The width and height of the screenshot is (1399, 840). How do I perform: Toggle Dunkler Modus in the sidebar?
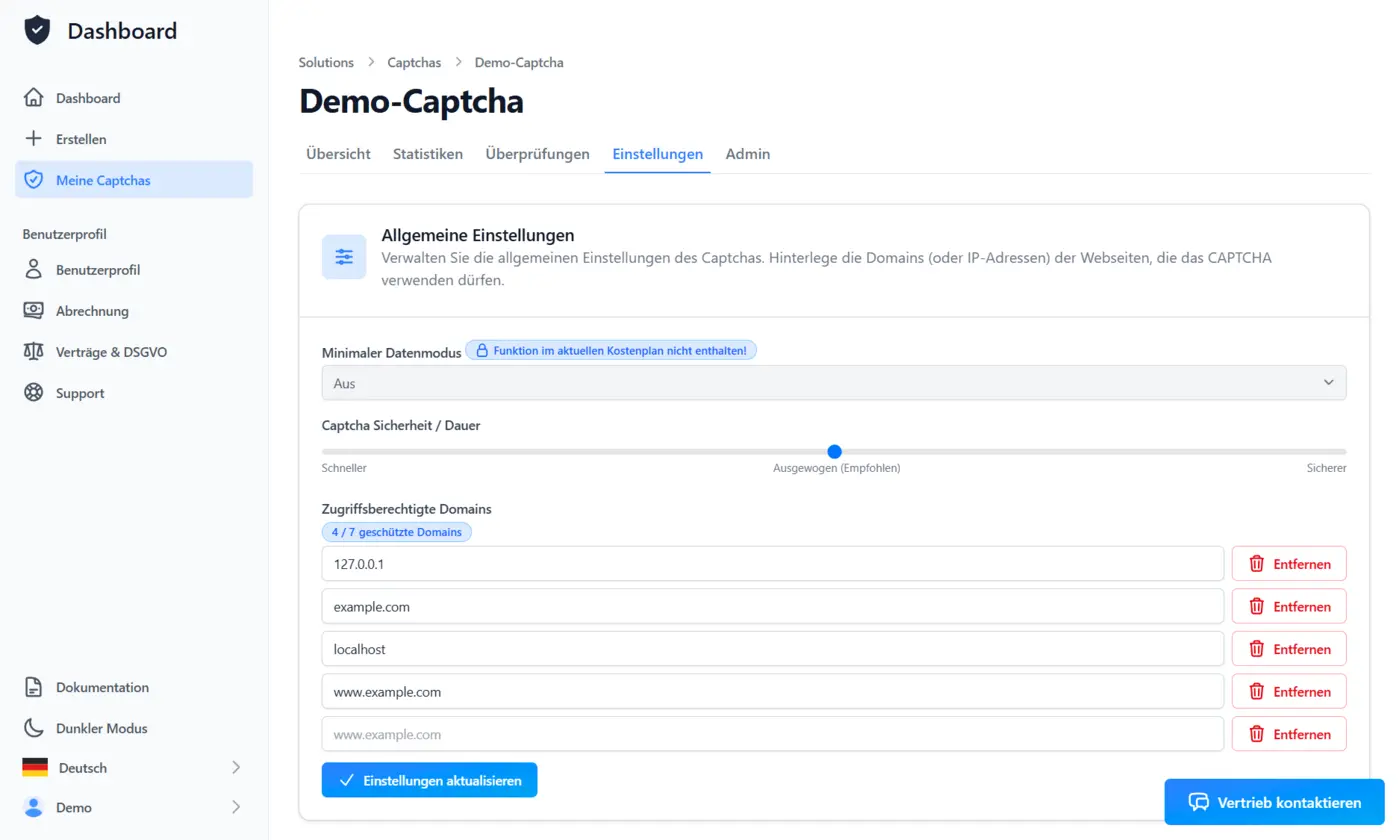point(134,728)
